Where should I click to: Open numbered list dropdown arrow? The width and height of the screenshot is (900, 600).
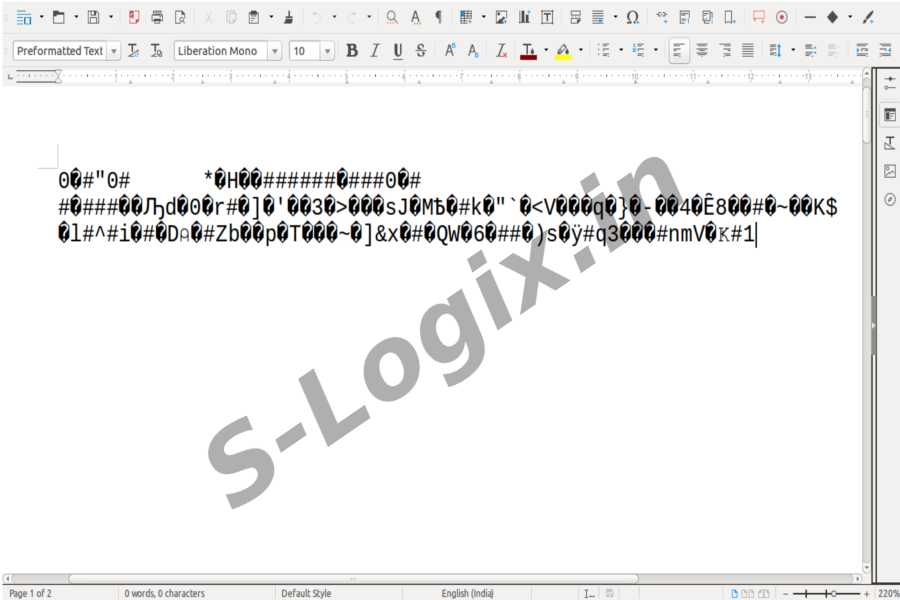click(x=655, y=51)
